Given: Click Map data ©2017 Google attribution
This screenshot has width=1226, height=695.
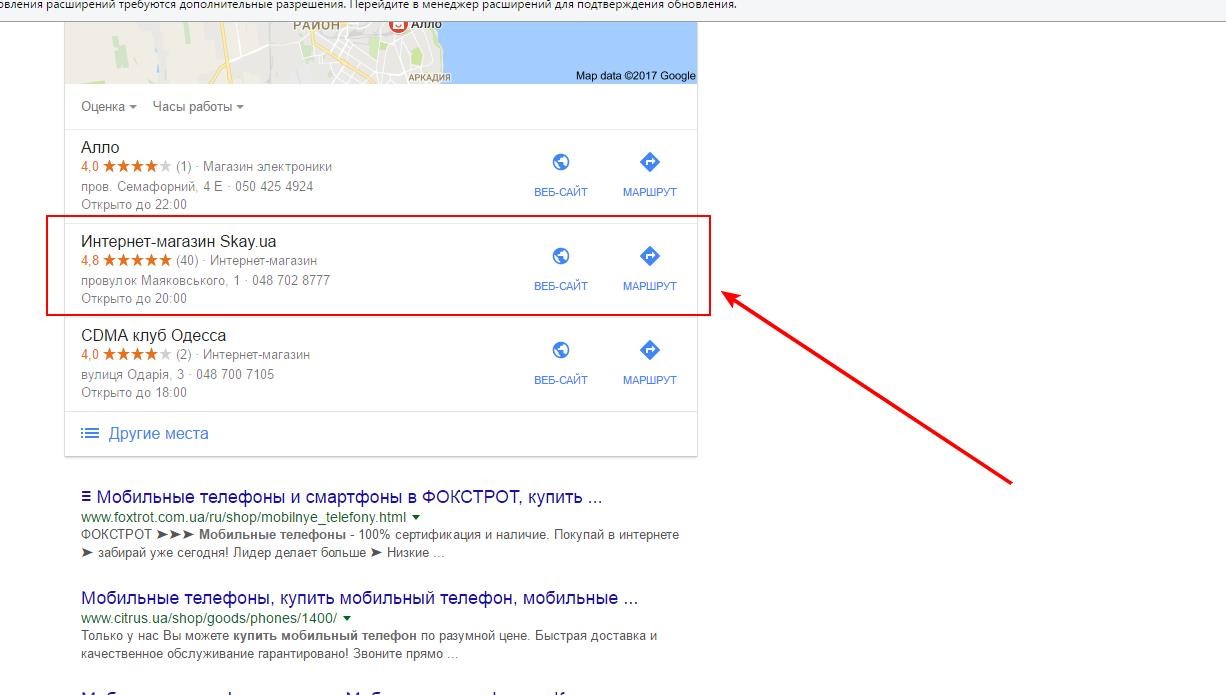Looking at the screenshot, I should (x=635, y=76).
